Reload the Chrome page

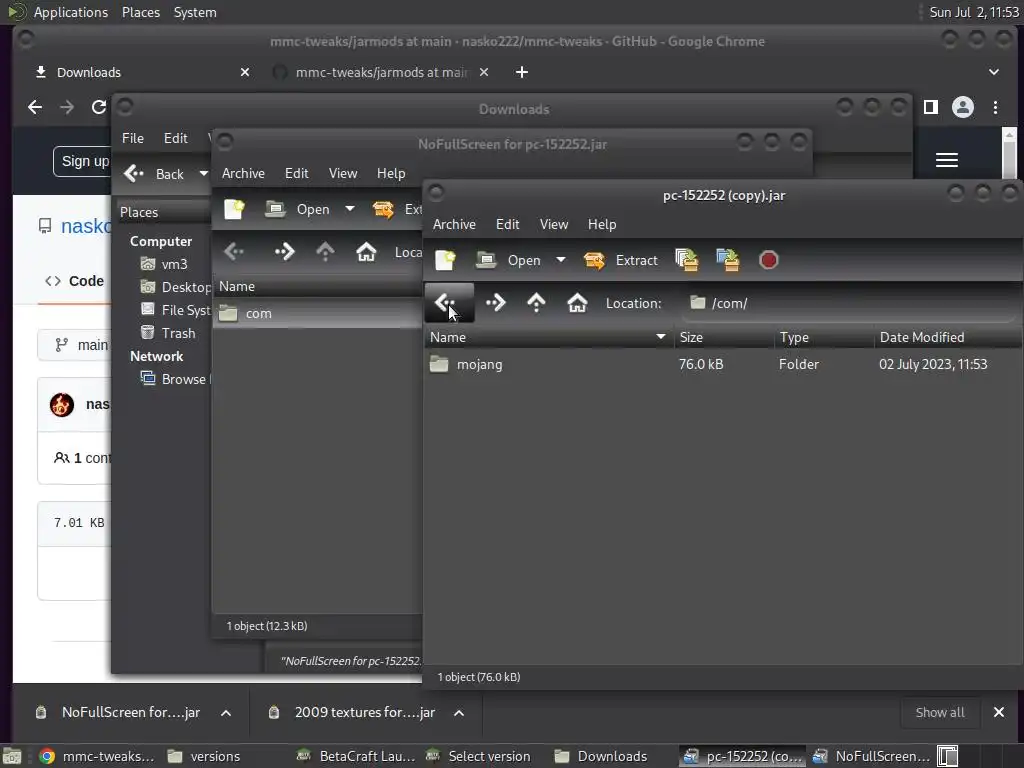(x=99, y=107)
